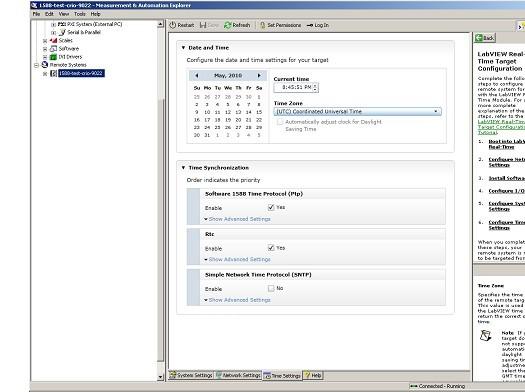The image size is (525, 392).
Task: Switch to the bottom Help tab
Action: point(313,375)
